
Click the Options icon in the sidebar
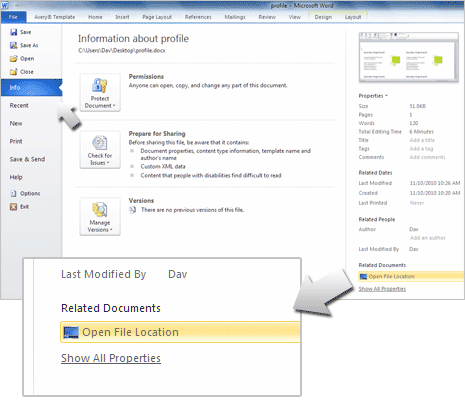click(13, 193)
